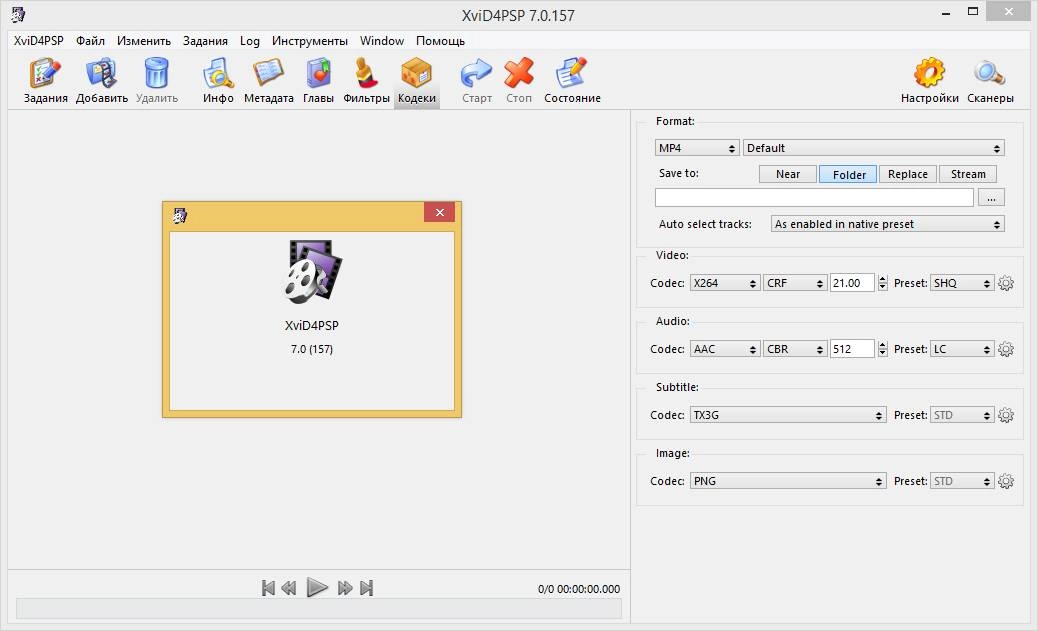Open the PNG image codec dropdown

click(x=787, y=481)
